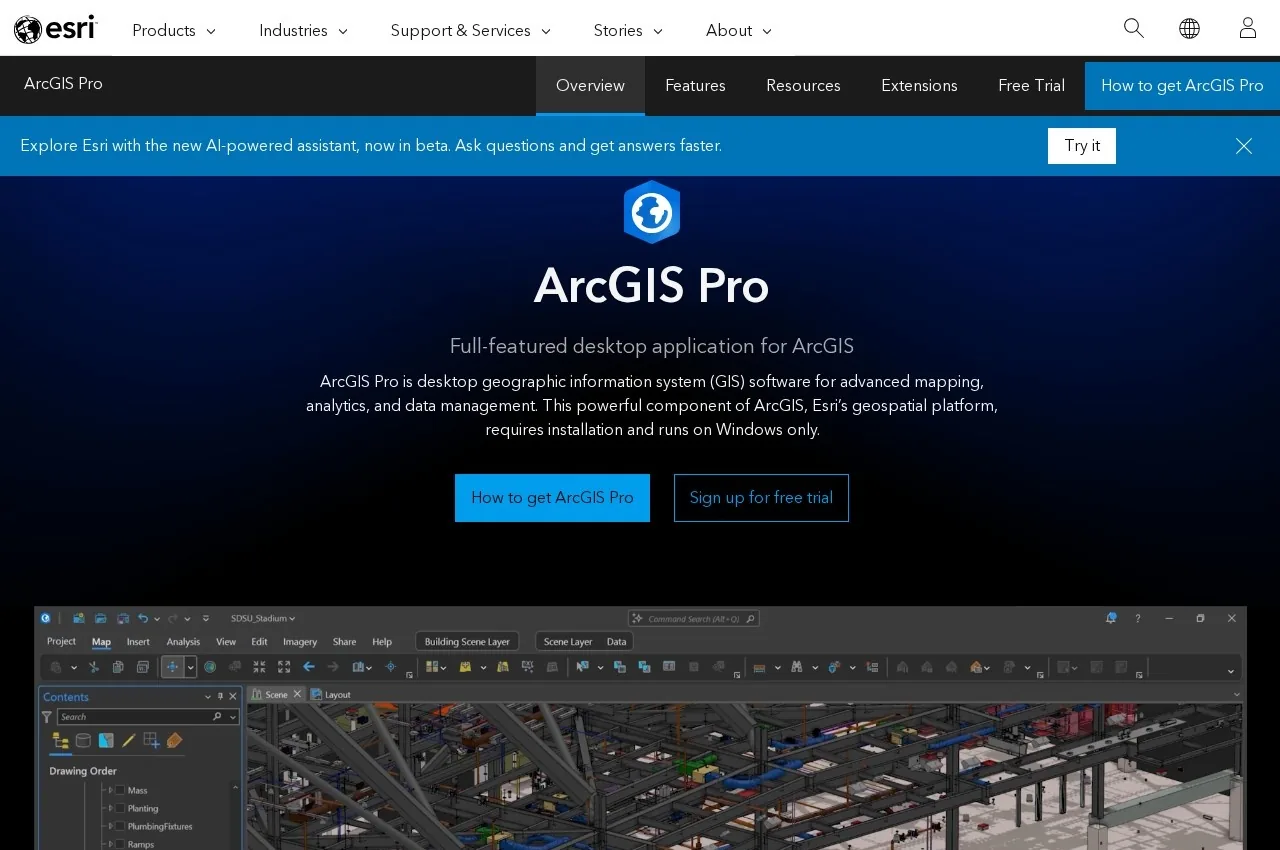
Task: Click the ArcGIS Pro help question mark
Action: click(x=1138, y=619)
